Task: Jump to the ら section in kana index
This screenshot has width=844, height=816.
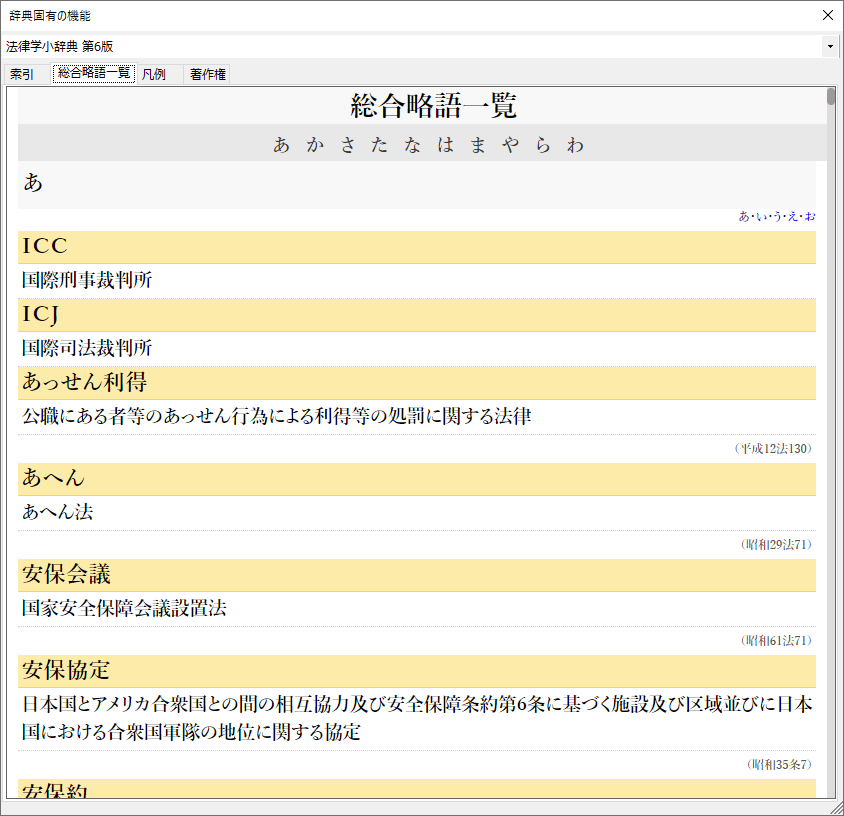Action: point(543,145)
